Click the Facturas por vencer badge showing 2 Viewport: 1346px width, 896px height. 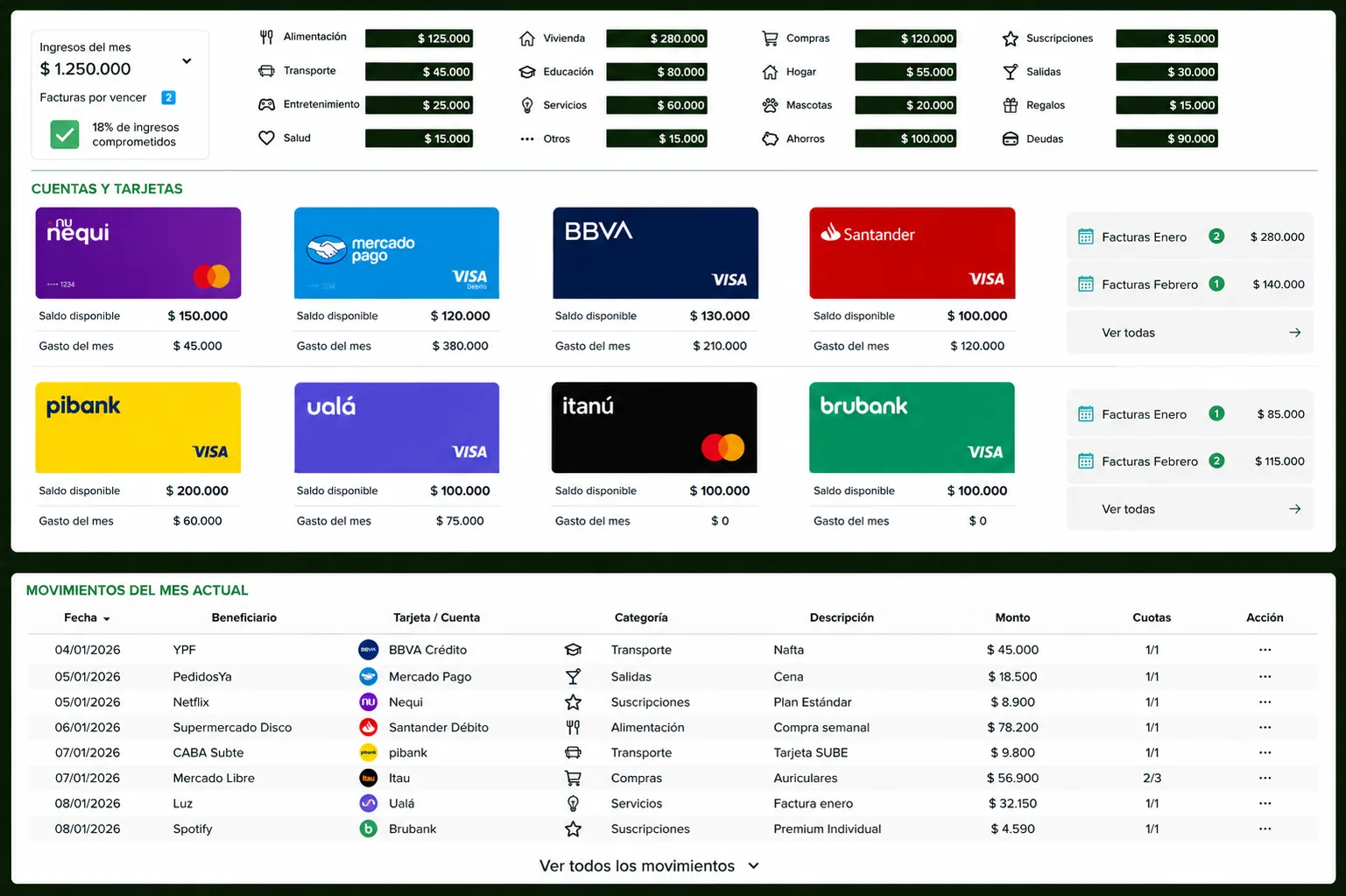(x=169, y=98)
